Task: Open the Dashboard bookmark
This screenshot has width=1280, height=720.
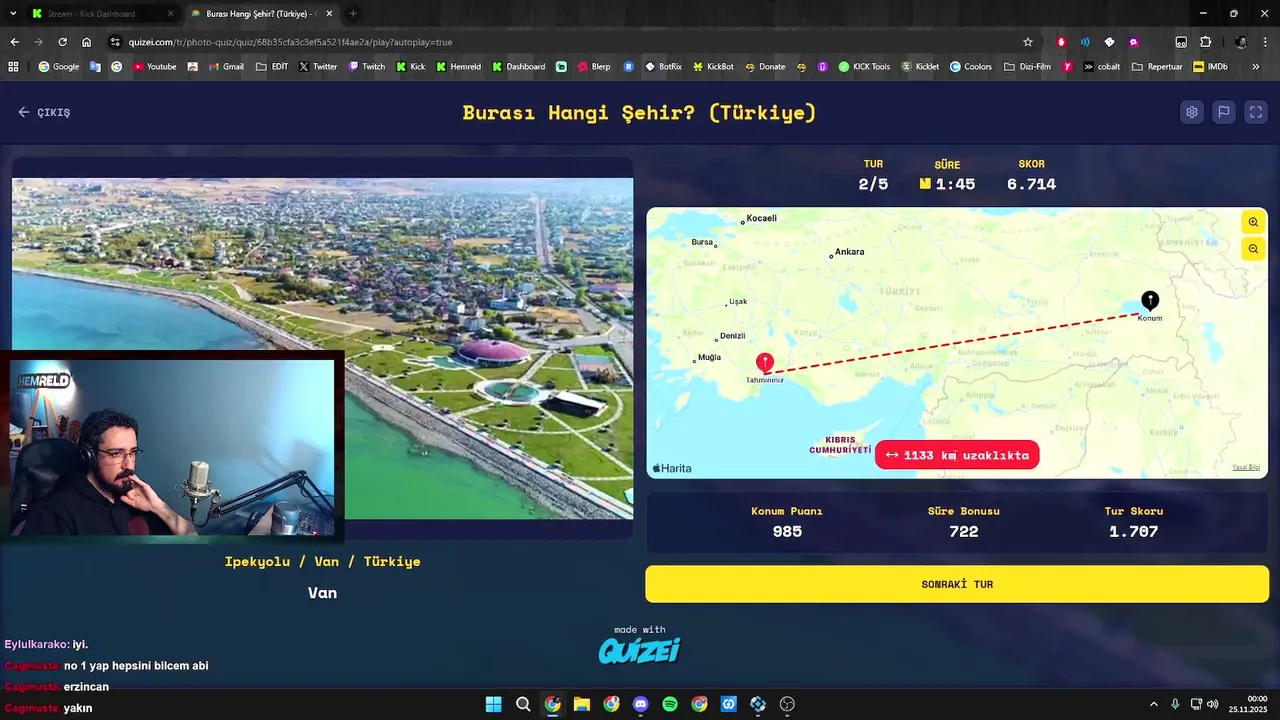Action: (x=518, y=67)
